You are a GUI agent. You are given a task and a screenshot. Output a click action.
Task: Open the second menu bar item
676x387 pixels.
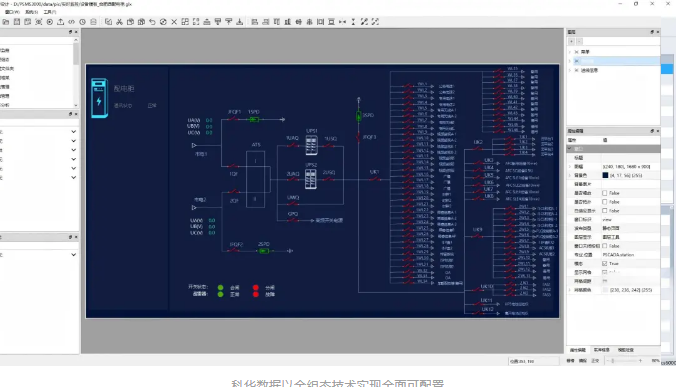[x=31, y=12]
